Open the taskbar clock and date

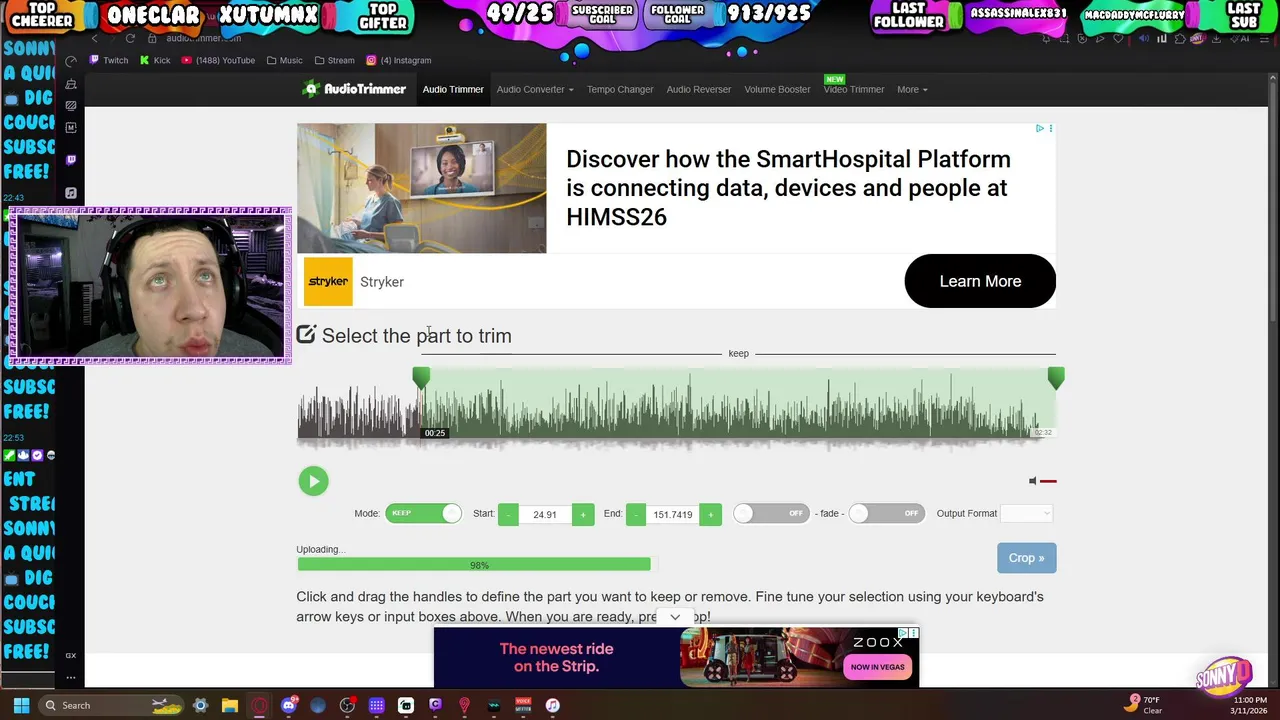pos(1249,705)
